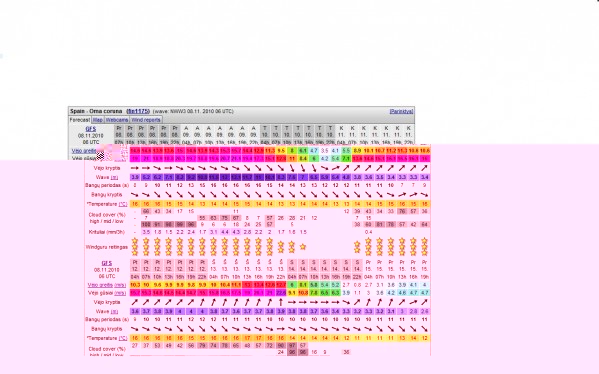
Task: Select the Wind reports tab
Action: (x=146, y=120)
